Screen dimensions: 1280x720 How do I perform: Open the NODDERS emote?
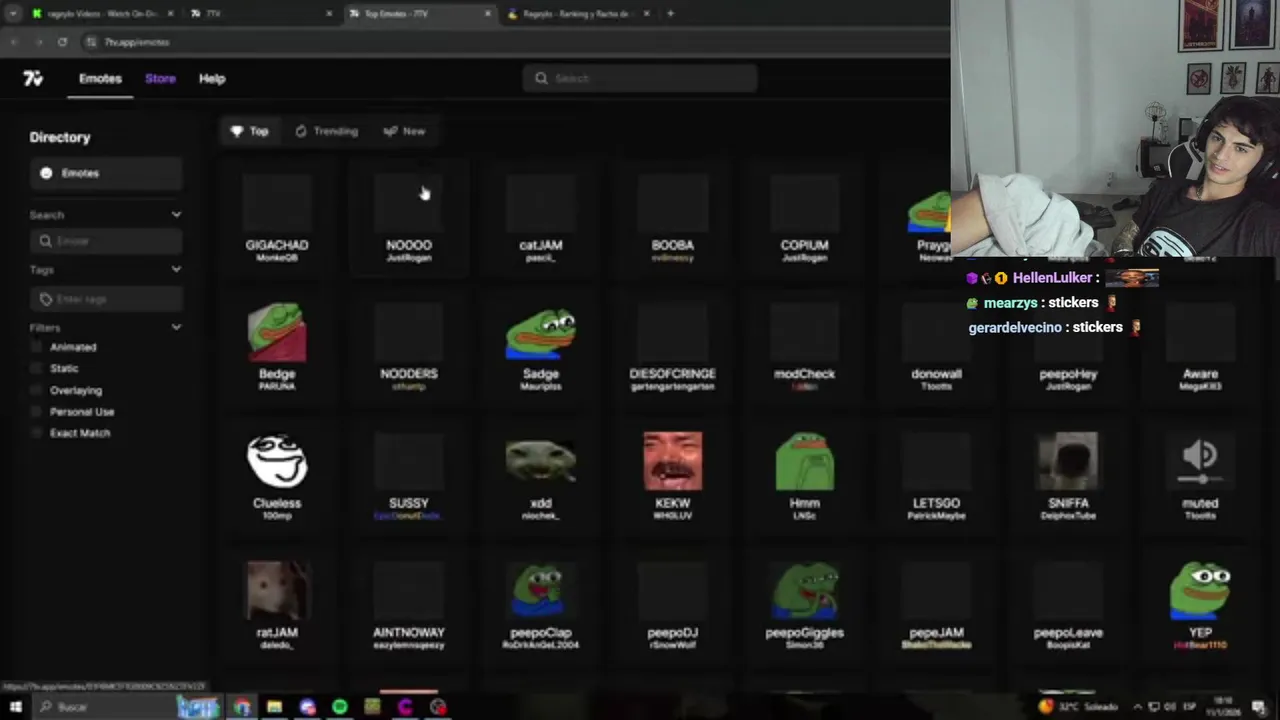(x=409, y=347)
